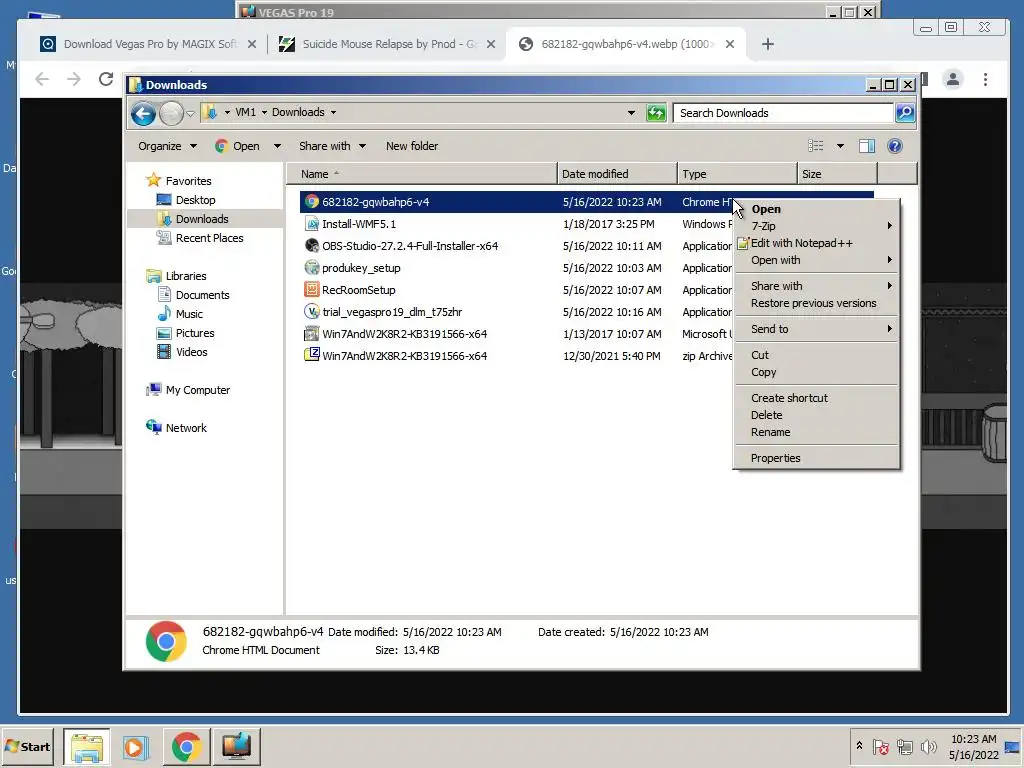The height and width of the screenshot is (768, 1024).
Task: Click the Search Downloads input field
Action: pyautogui.click(x=783, y=113)
